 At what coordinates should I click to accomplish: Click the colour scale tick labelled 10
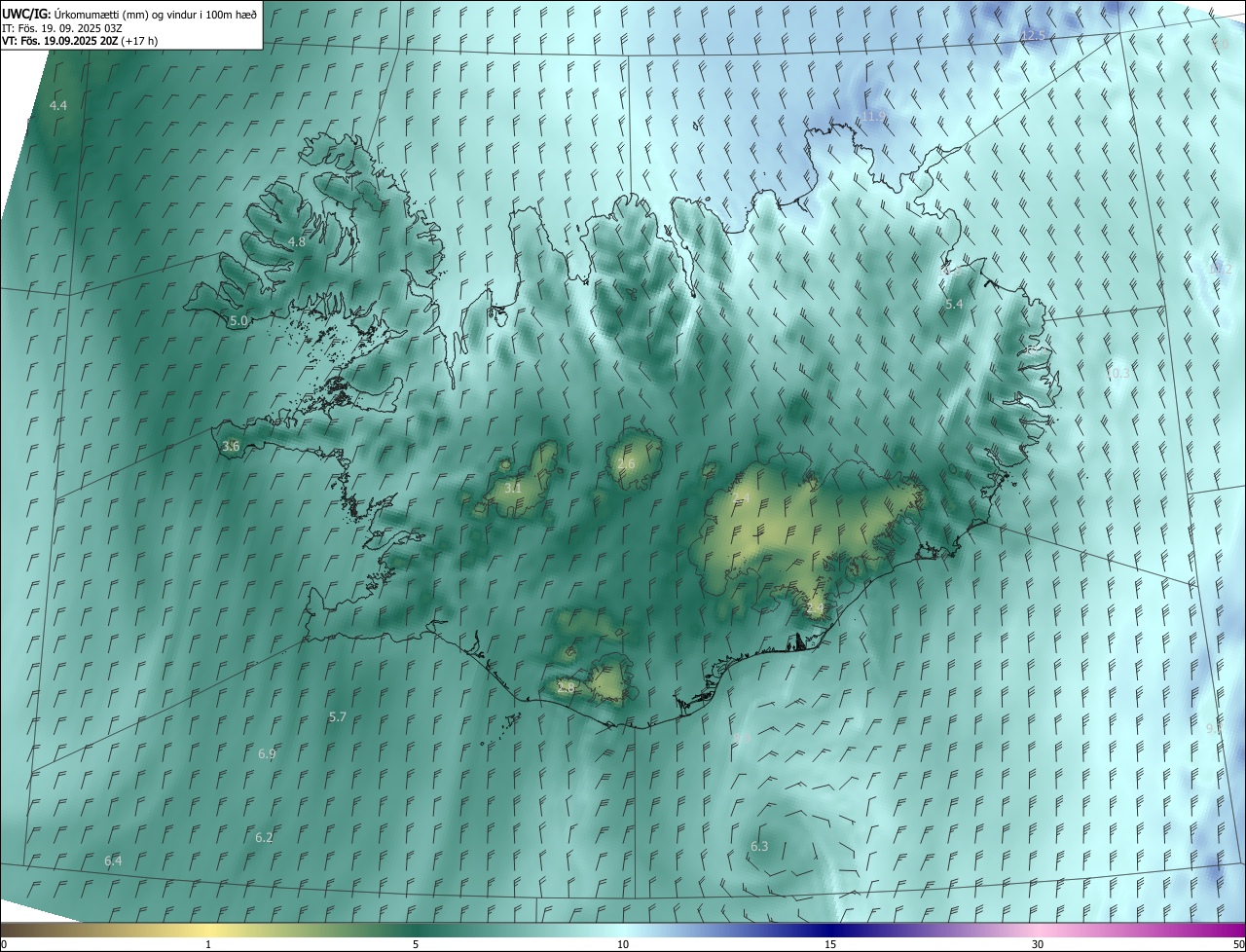(x=623, y=944)
